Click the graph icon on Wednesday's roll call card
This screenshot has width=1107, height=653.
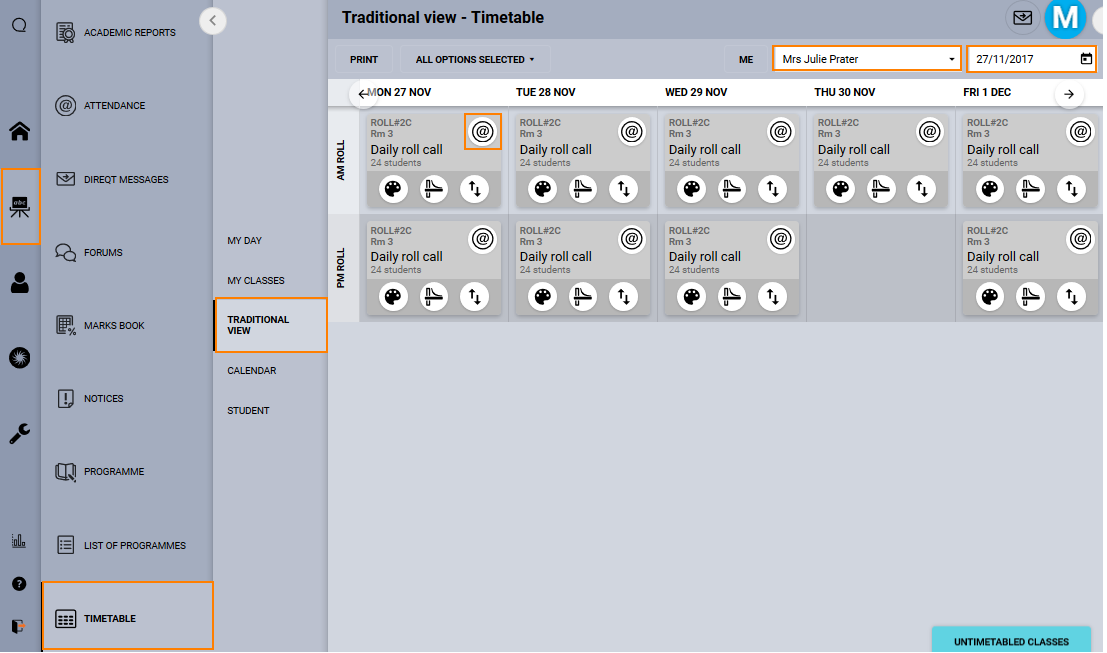[732, 189]
